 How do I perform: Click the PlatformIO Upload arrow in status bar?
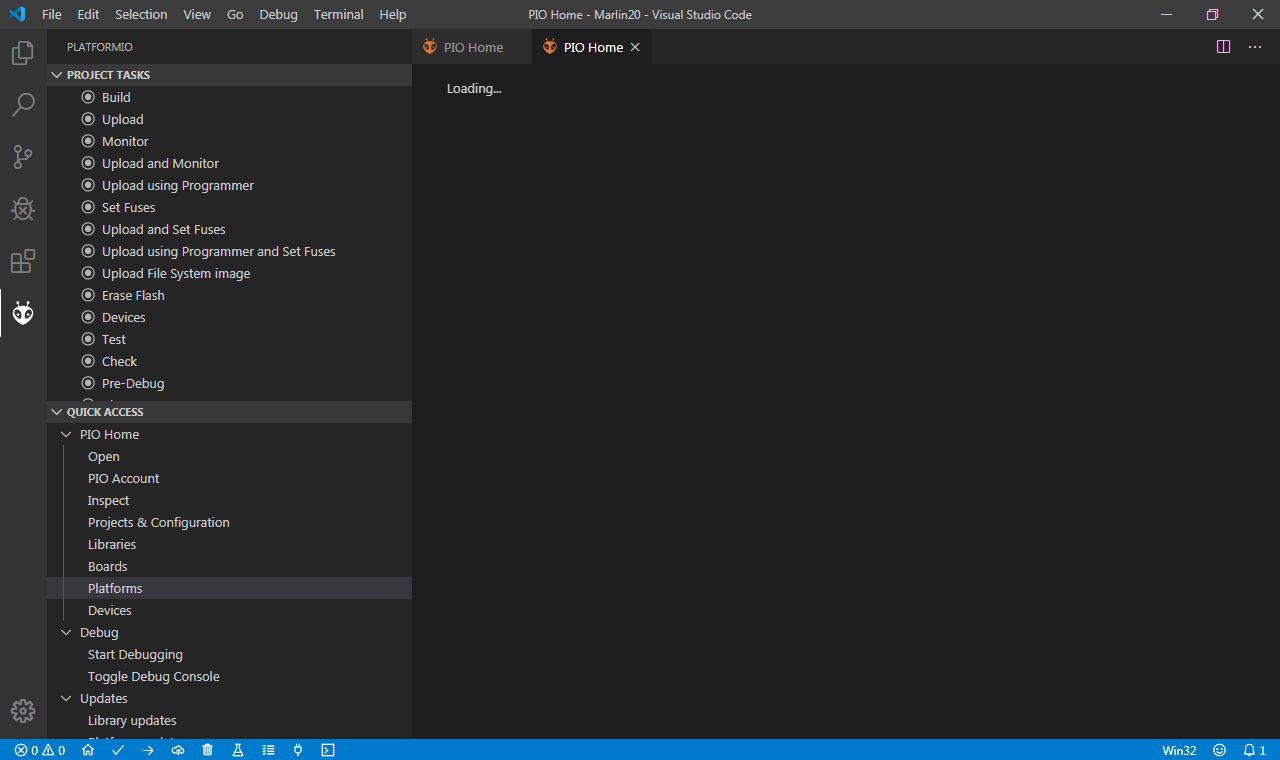point(148,750)
